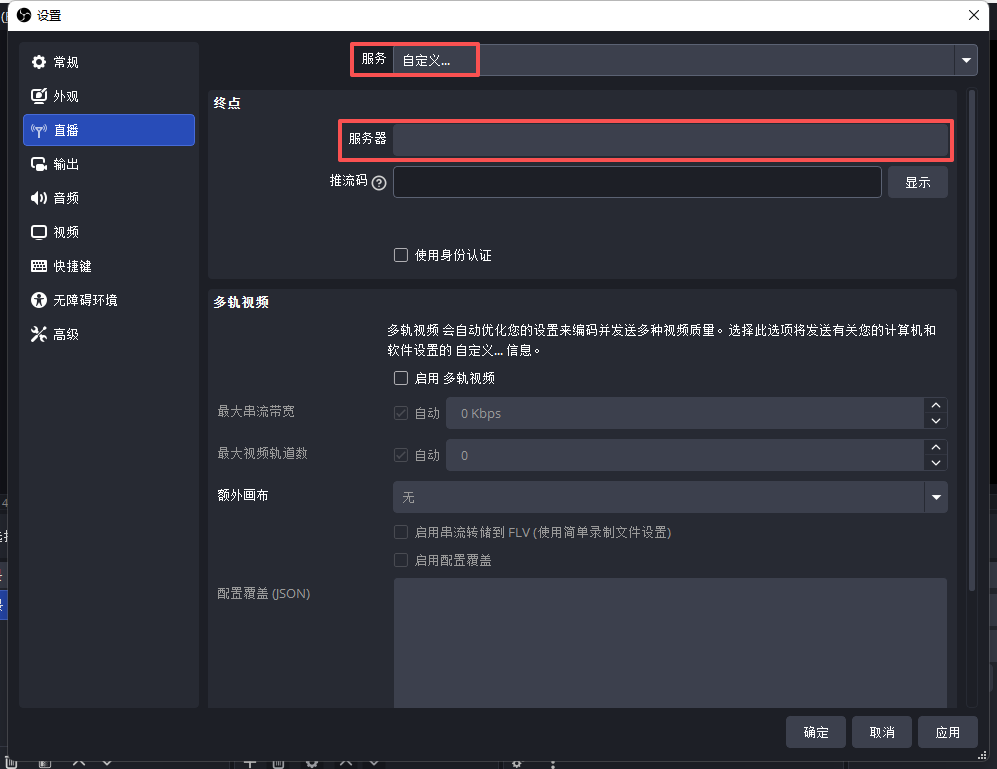Click the 应用 apply button
The image size is (997, 769).
pos(947,731)
